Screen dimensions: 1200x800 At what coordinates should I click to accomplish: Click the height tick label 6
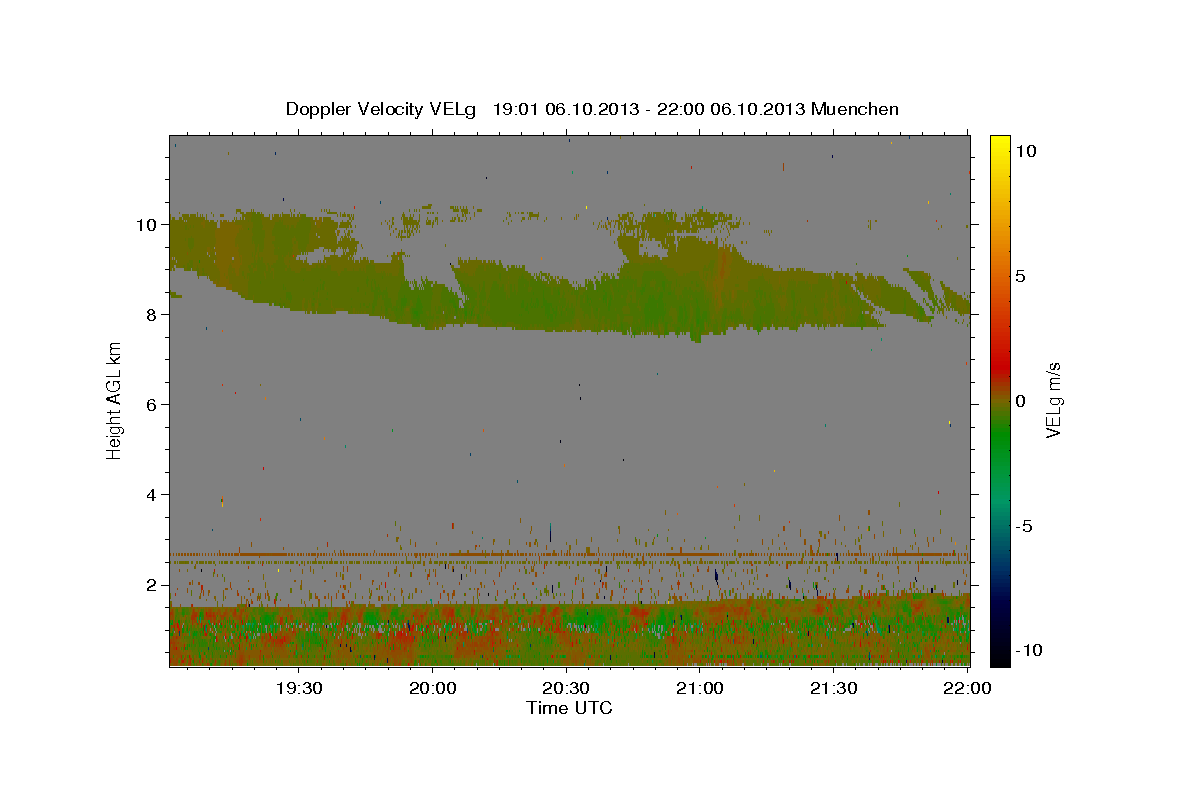pos(153,405)
